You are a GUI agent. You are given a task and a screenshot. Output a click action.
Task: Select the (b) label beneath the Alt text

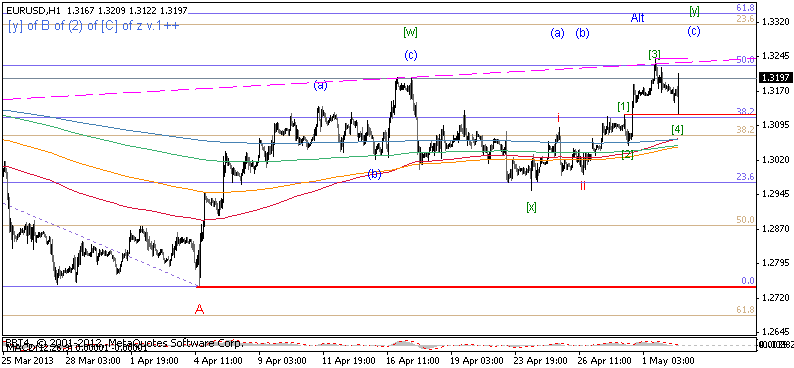click(582, 33)
